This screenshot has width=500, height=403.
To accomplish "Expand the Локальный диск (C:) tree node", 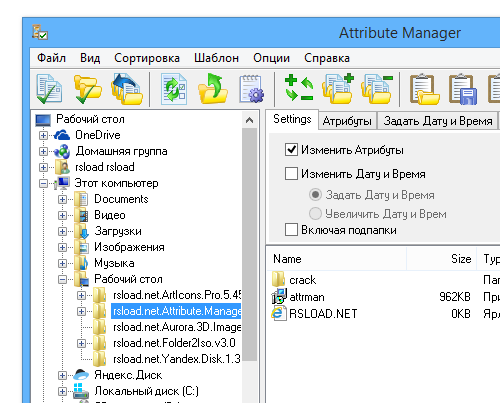I will pos(62,391).
